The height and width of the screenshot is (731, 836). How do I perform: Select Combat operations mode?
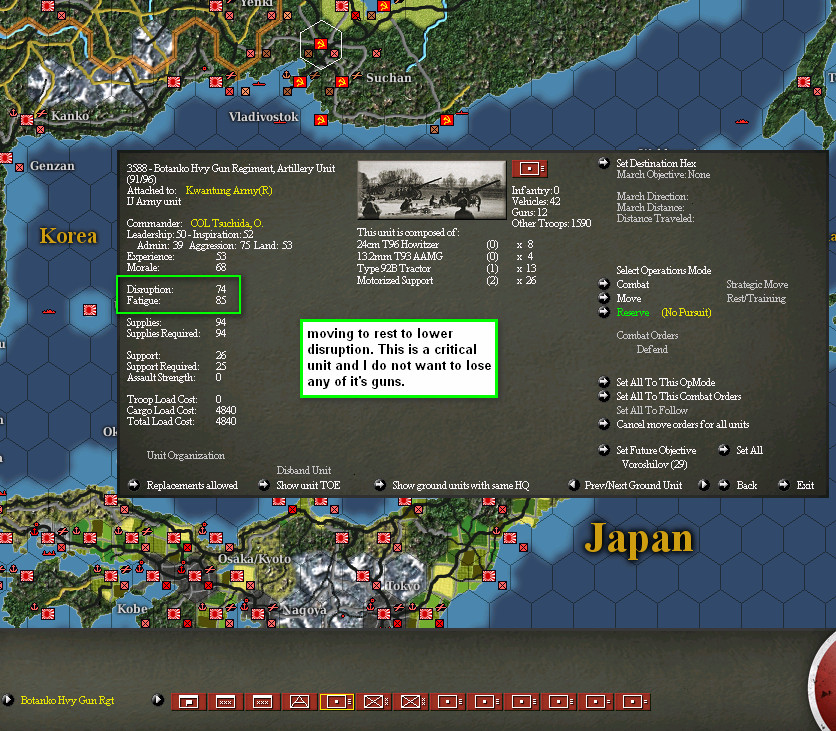[632, 284]
